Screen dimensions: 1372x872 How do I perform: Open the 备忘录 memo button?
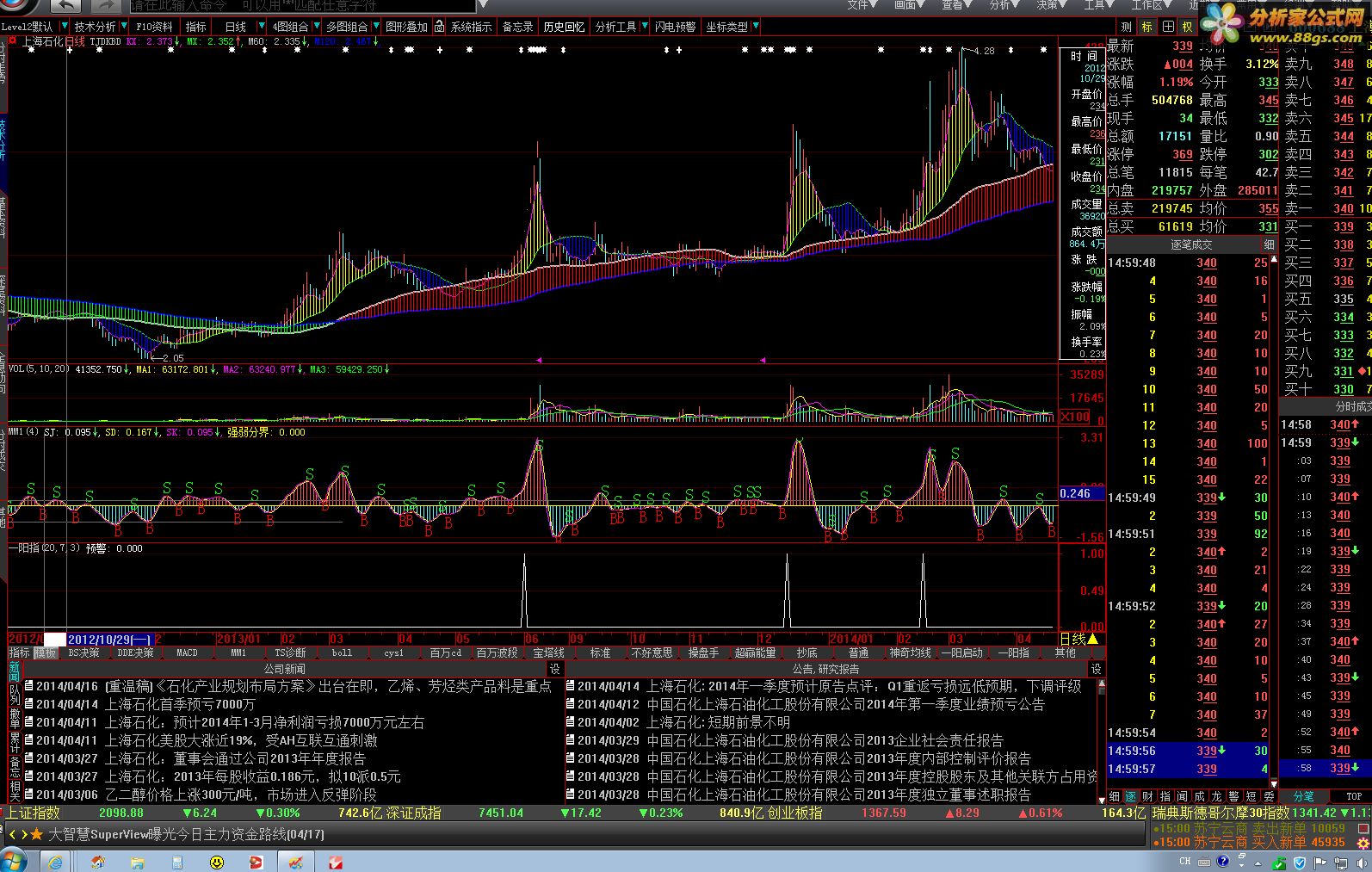tap(517, 27)
